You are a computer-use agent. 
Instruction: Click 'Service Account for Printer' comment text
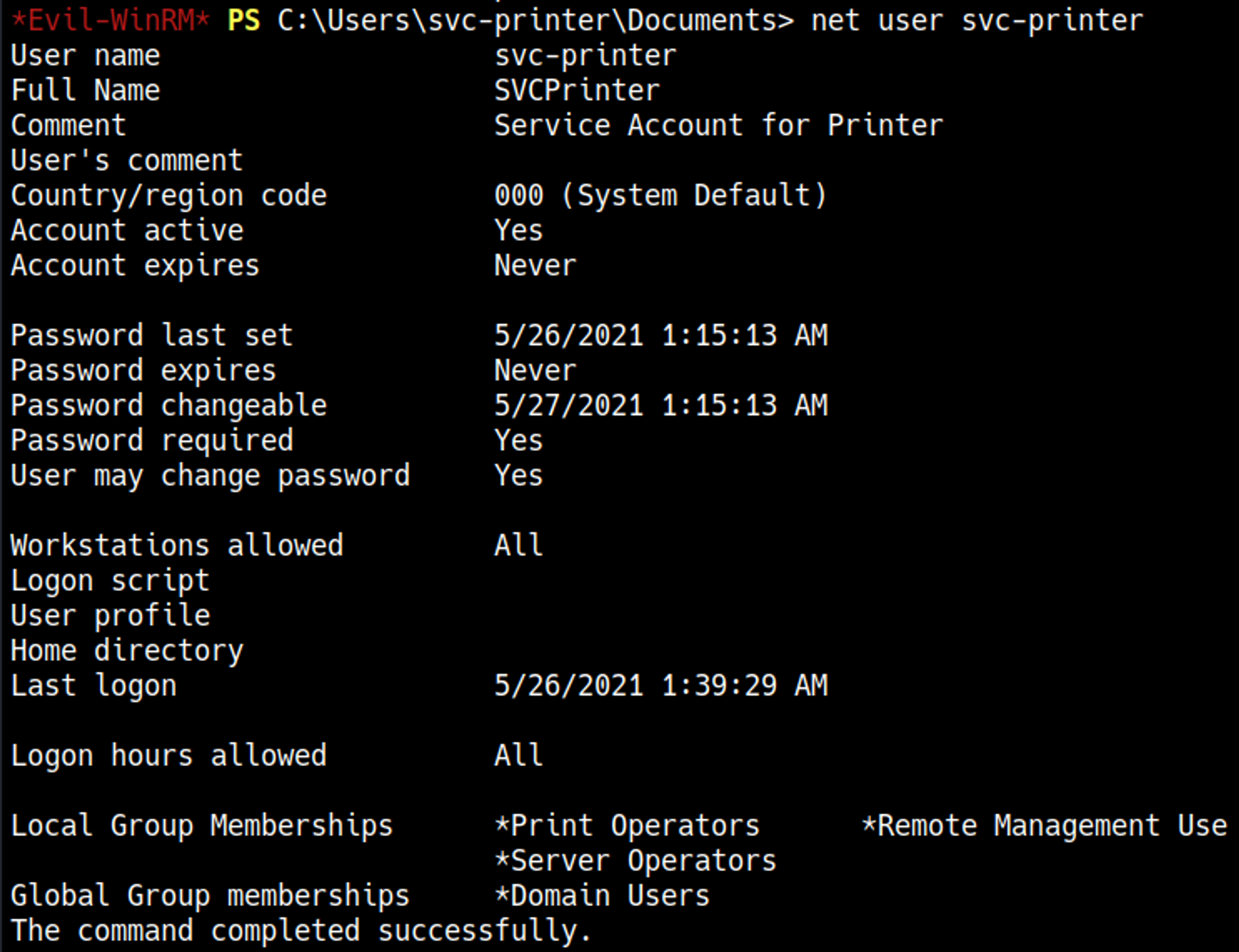[x=718, y=126]
